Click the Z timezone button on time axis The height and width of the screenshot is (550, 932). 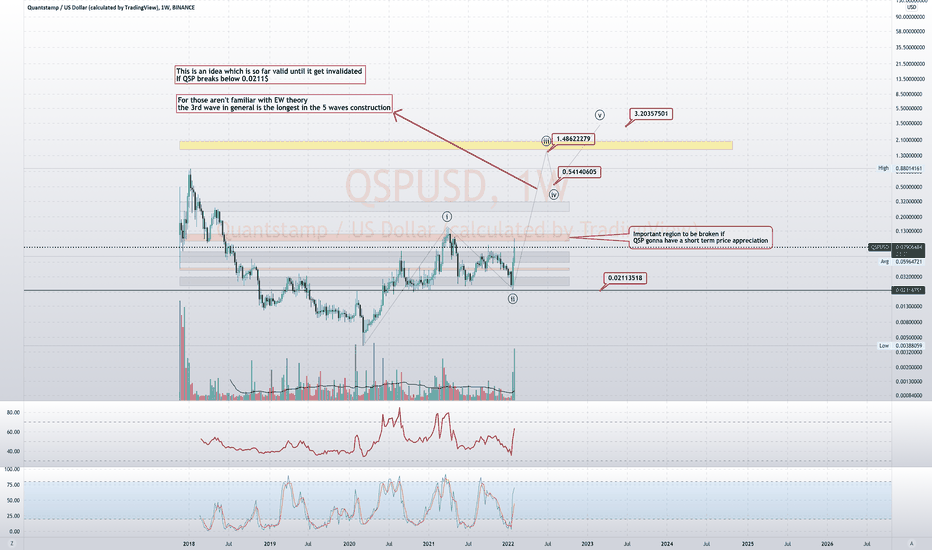pyautogui.click(x=11, y=543)
